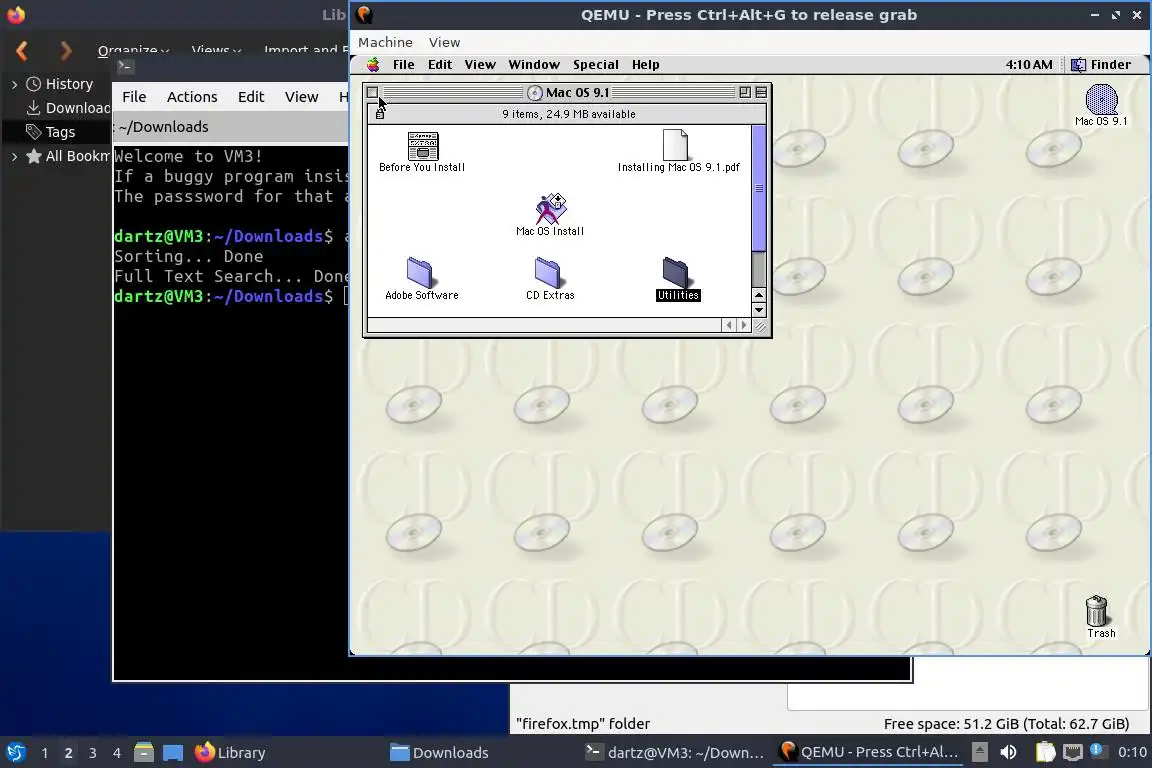Click the clipboard icon in system tray
The image size is (1152, 768).
click(1045, 752)
